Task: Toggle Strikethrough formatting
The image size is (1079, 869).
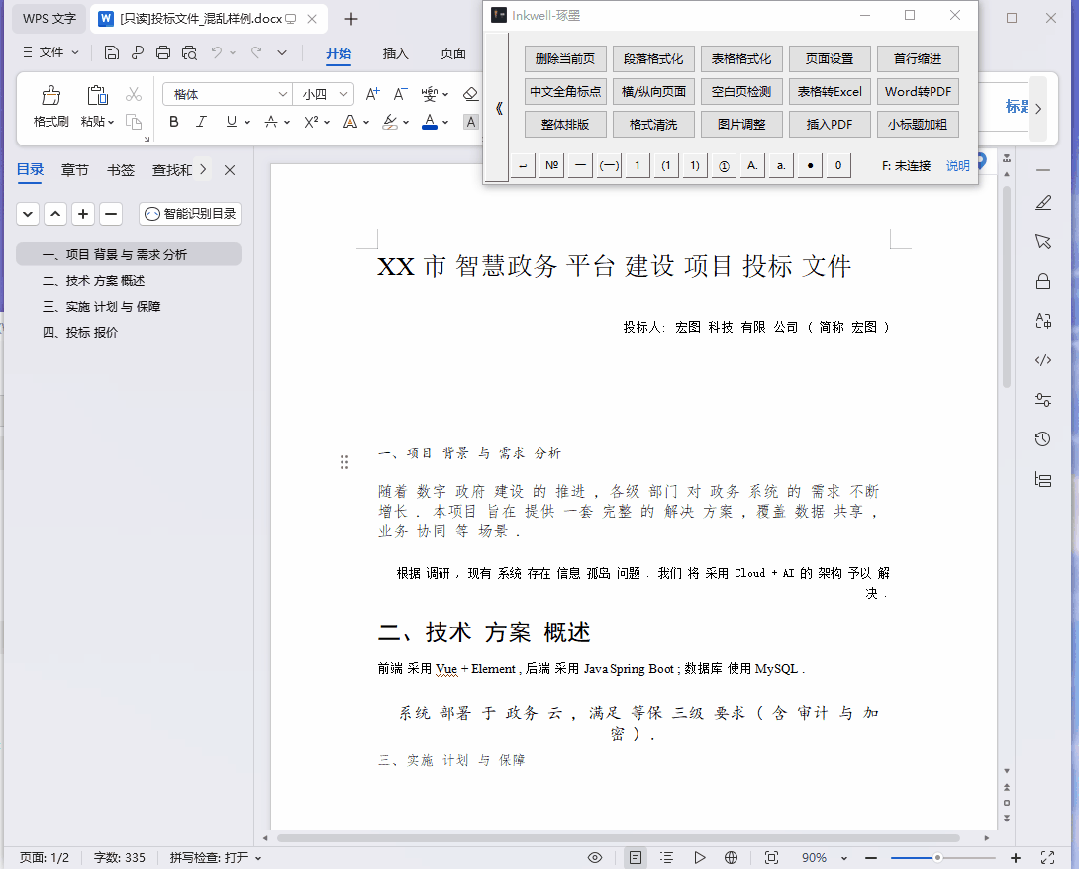Action: 271,122
